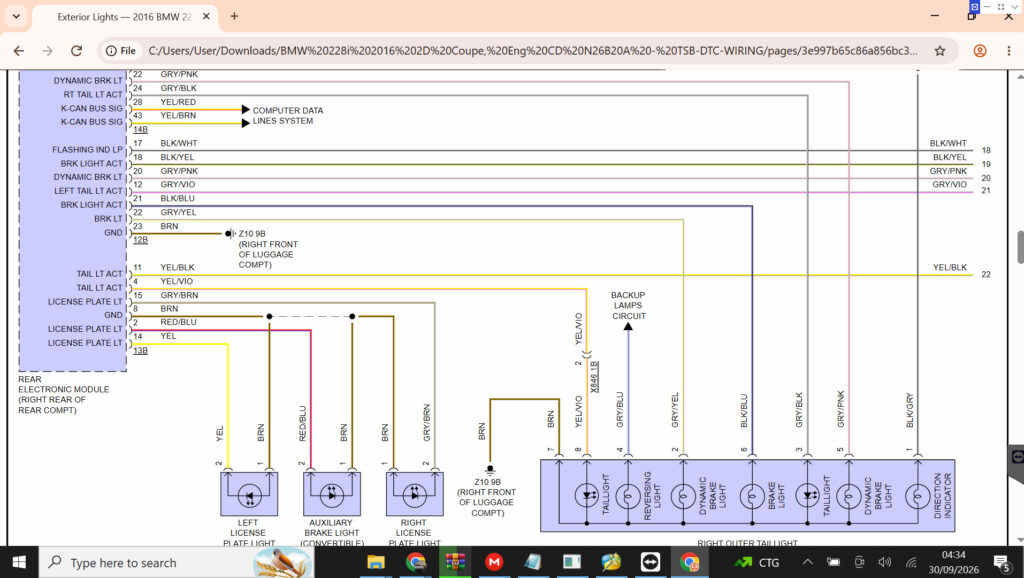Click the blue remote-session icon at top right
The height and width of the screenshot is (578, 1024).
point(974,7)
